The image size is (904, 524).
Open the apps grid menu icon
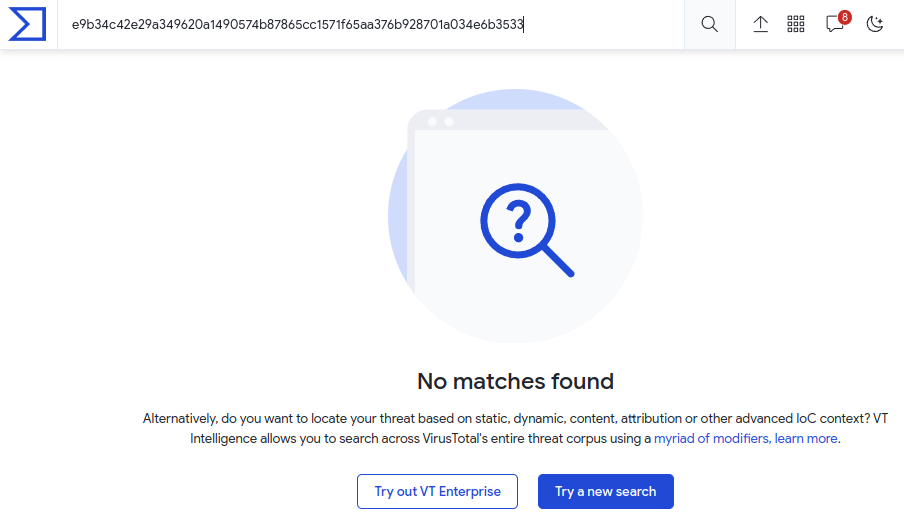pos(796,24)
